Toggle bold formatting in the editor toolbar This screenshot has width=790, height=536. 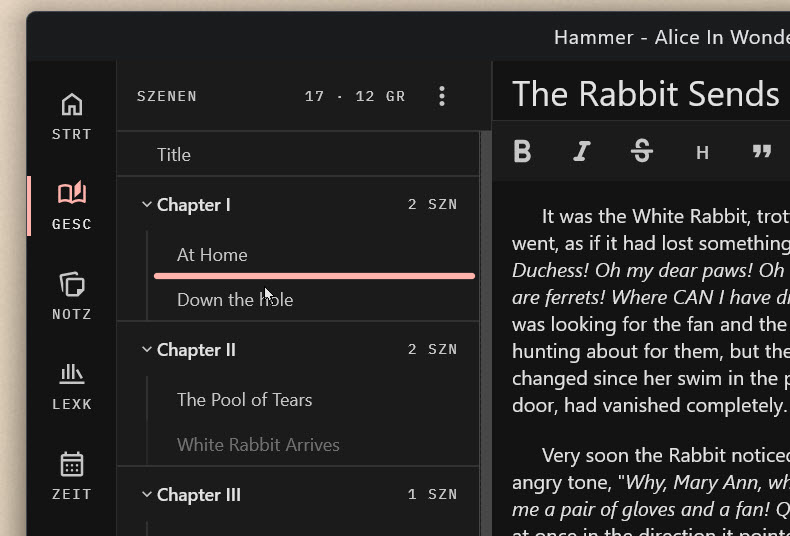pos(522,151)
